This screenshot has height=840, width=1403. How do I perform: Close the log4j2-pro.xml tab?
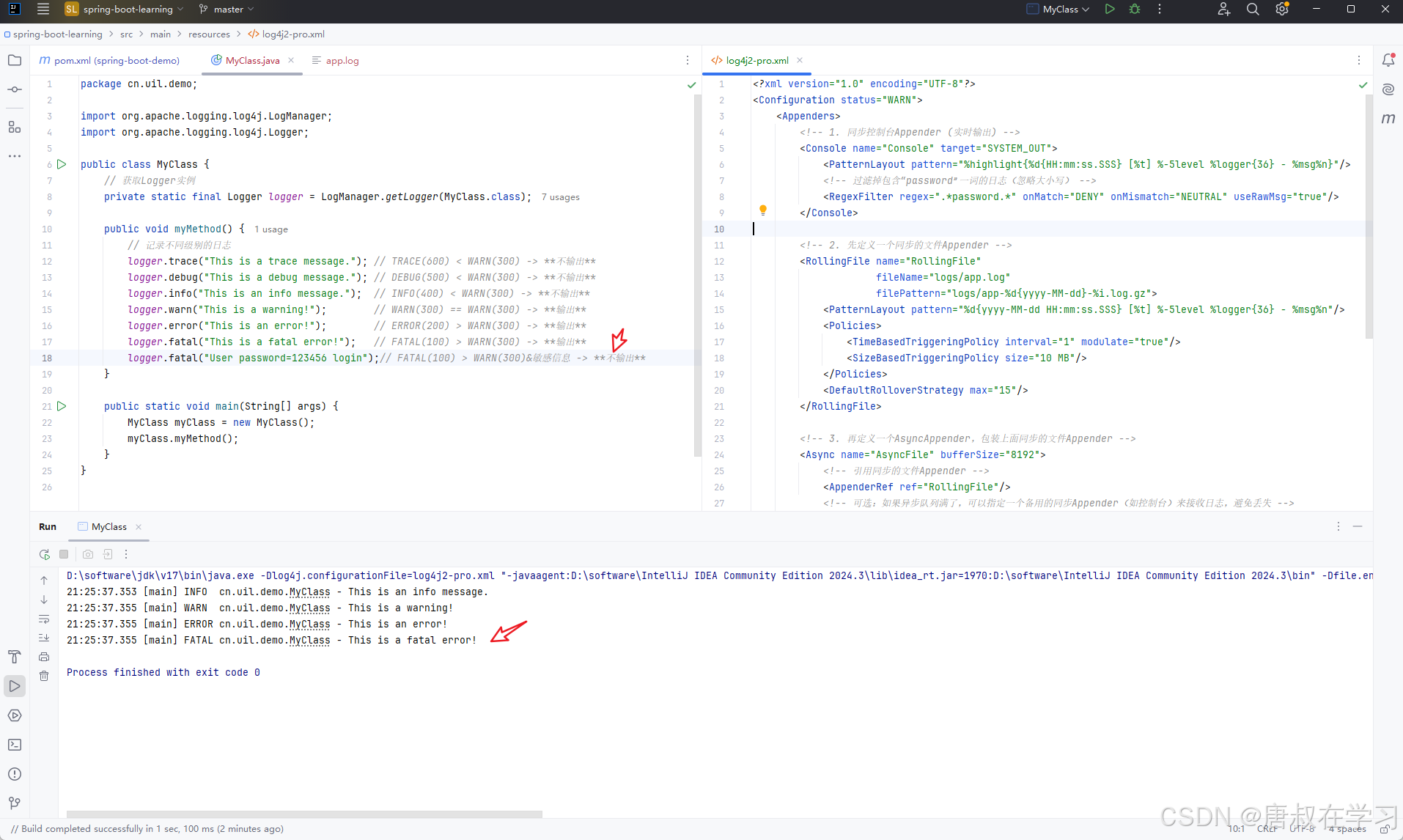[x=800, y=61]
